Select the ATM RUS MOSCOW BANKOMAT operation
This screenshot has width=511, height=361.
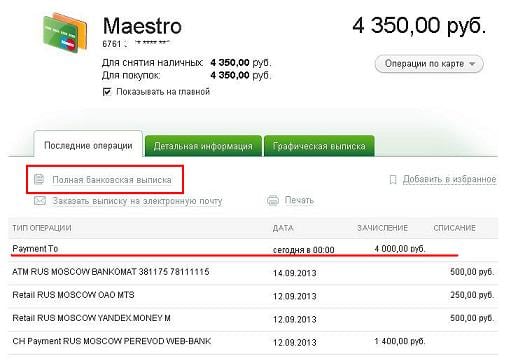point(253,273)
